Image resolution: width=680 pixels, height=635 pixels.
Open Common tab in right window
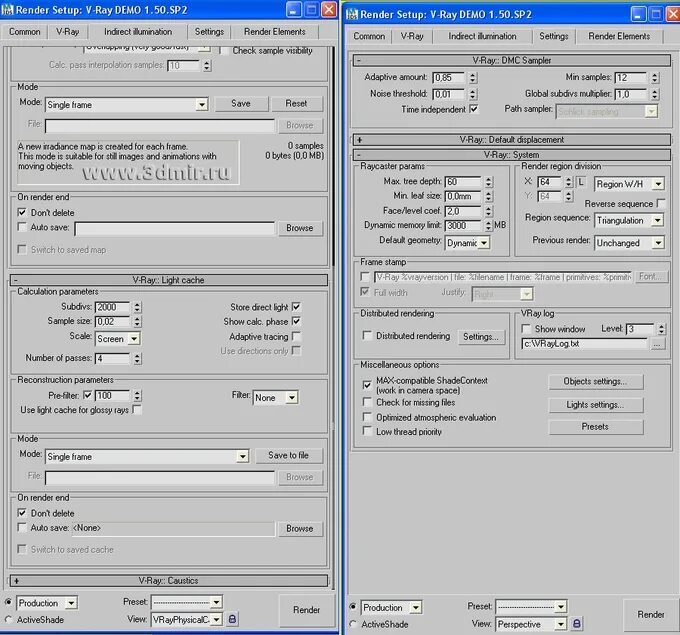[x=369, y=36]
